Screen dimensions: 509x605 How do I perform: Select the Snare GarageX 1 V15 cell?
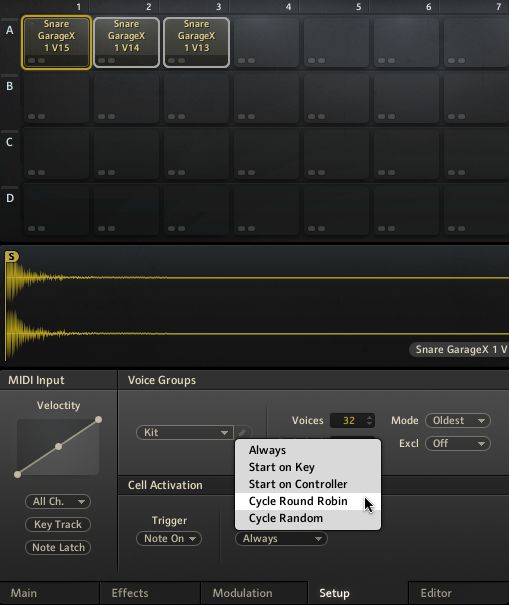pyautogui.click(x=56, y=42)
